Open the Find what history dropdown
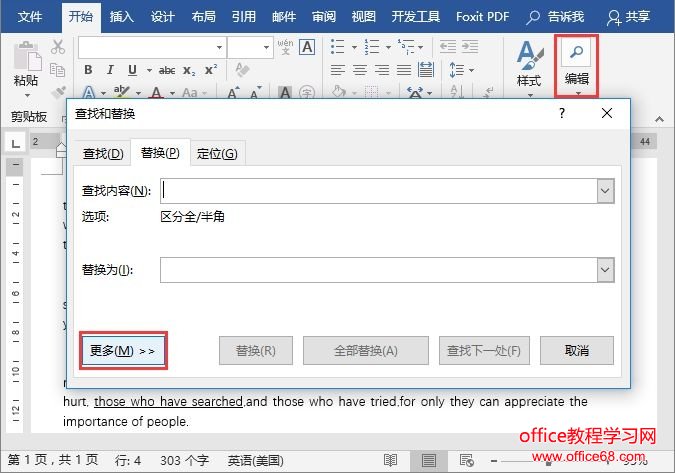 (605, 191)
